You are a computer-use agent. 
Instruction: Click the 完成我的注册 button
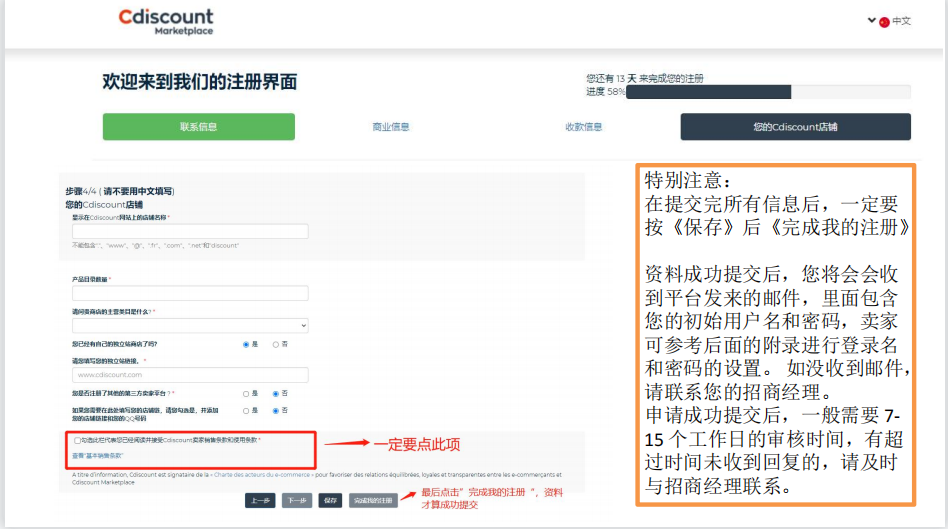point(373,500)
